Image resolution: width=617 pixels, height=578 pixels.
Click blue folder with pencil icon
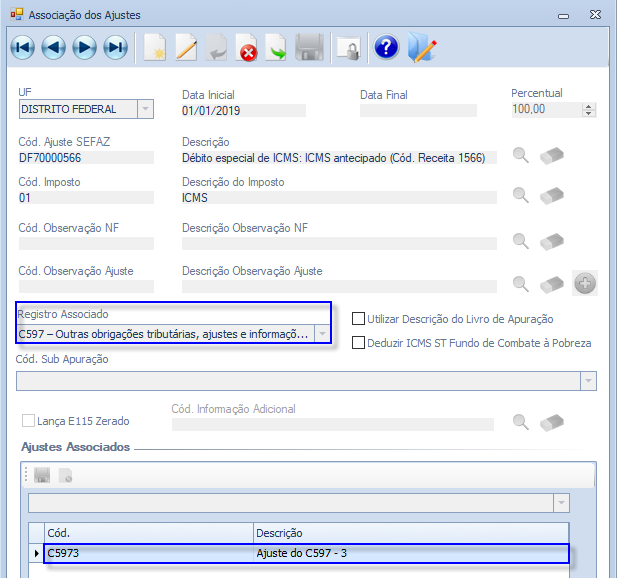(422, 48)
